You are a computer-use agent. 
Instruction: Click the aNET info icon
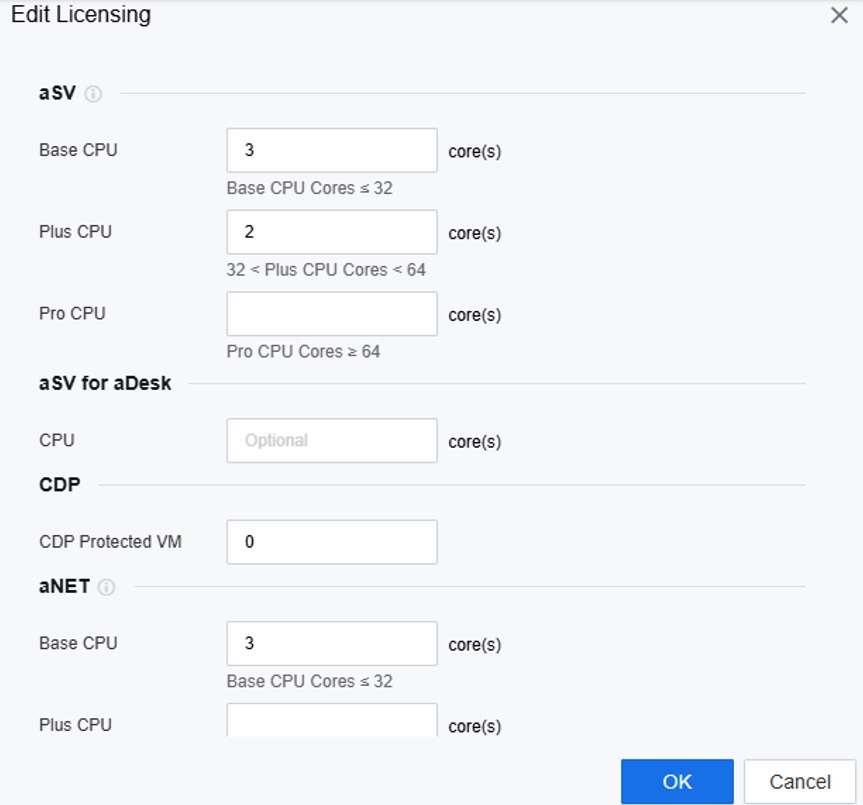click(x=106, y=587)
